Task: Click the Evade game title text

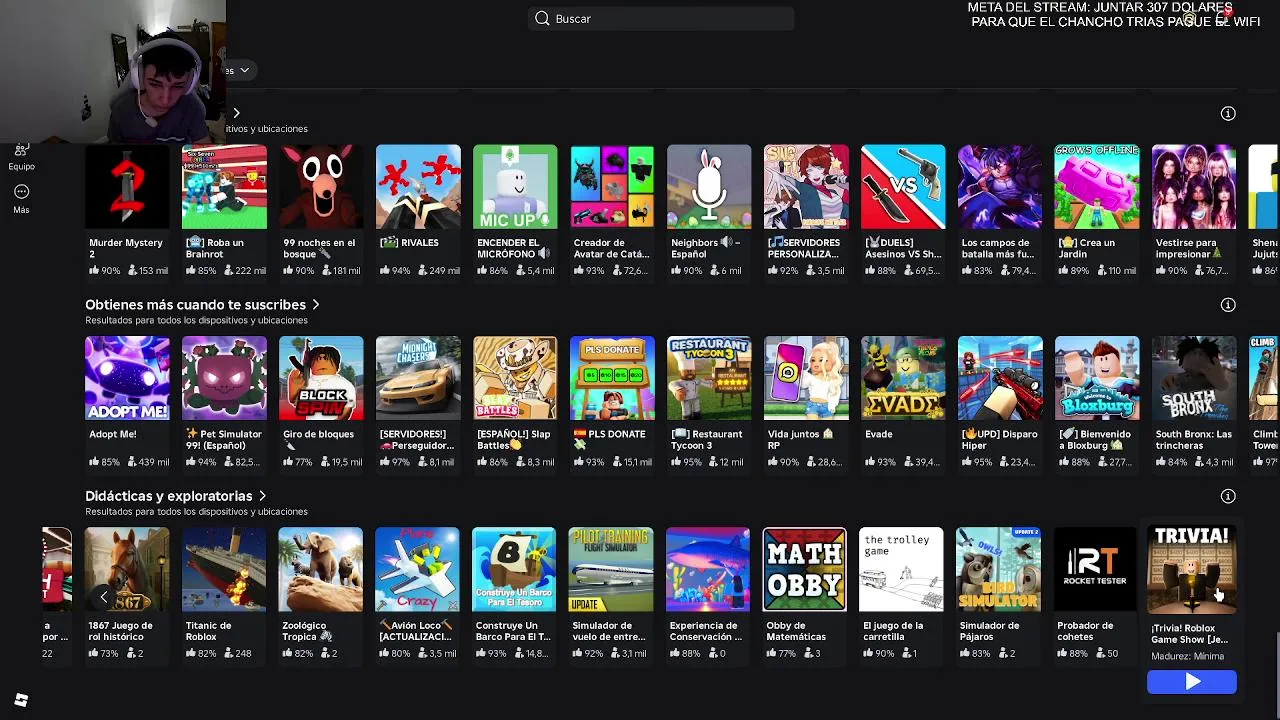Action: coord(878,434)
